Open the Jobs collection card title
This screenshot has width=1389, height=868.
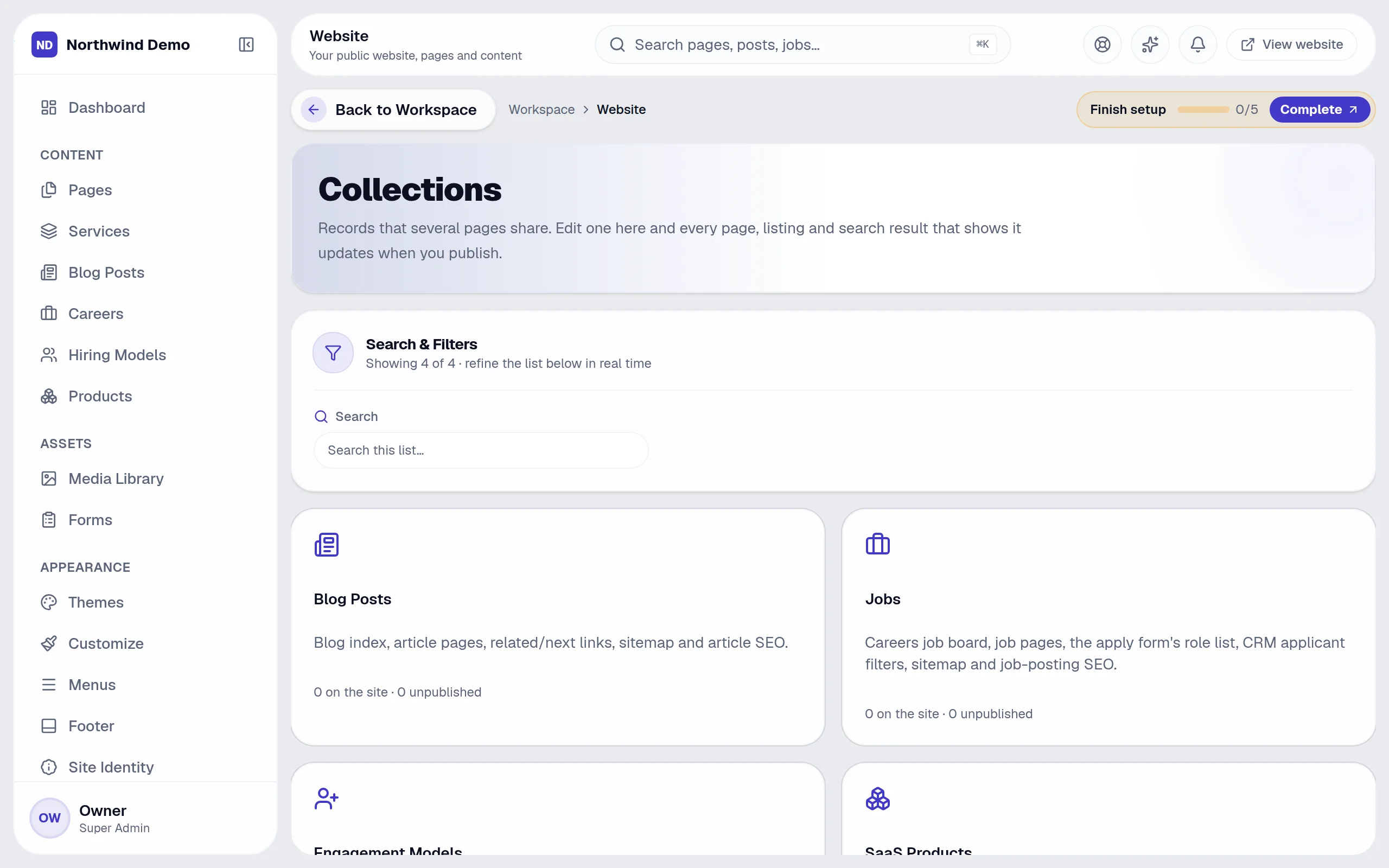tap(882, 599)
